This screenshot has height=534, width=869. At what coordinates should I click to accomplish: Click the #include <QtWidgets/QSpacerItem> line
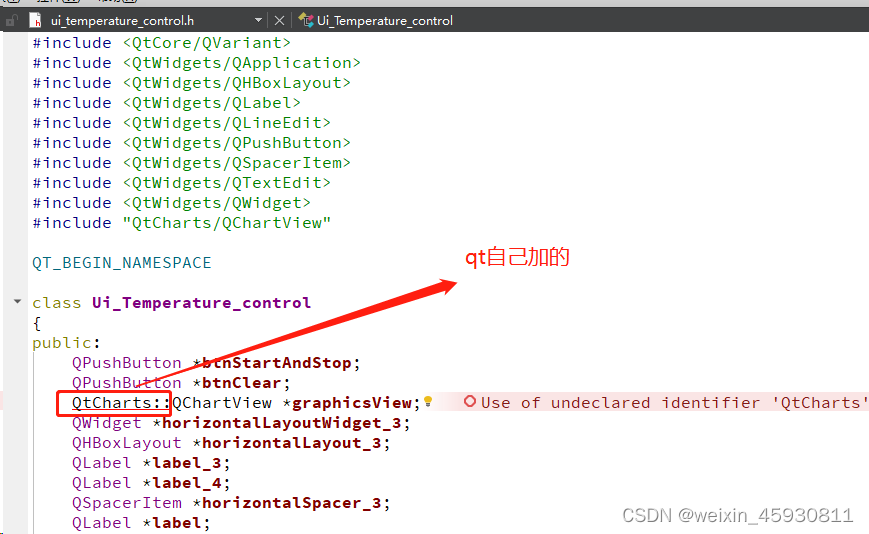pos(191,162)
